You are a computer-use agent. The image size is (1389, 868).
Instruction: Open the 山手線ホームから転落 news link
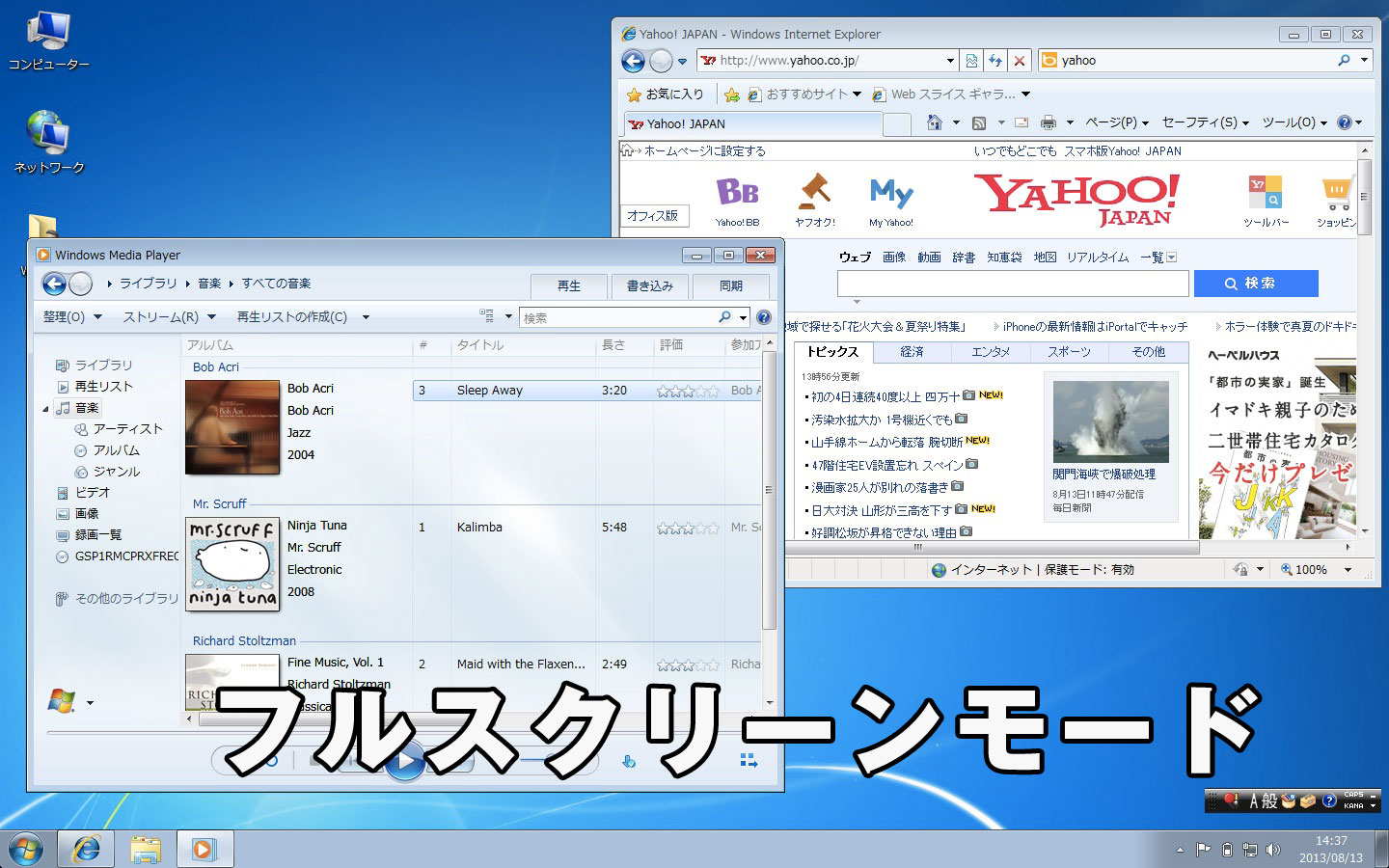886,442
